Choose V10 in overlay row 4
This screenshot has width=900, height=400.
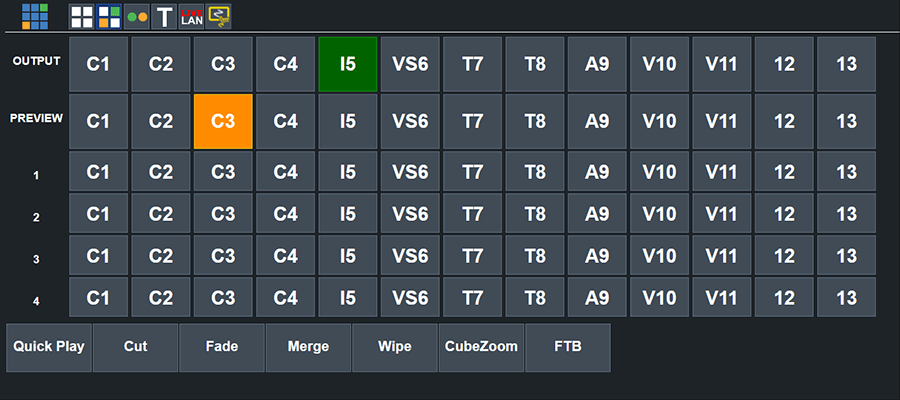click(x=660, y=297)
